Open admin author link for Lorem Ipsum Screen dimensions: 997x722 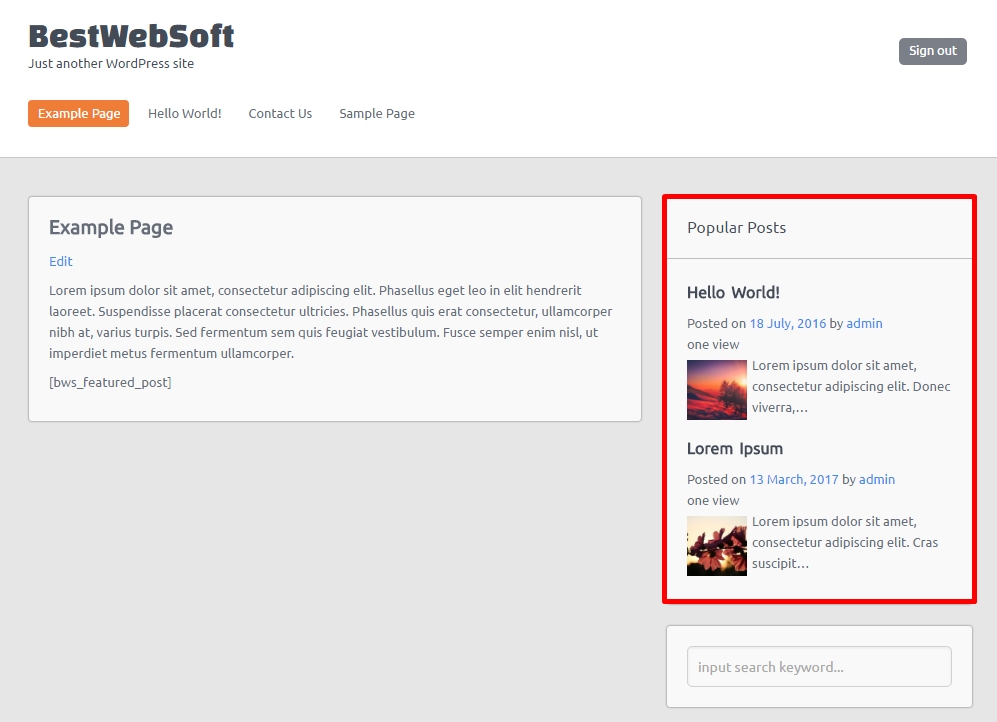pos(876,480)
